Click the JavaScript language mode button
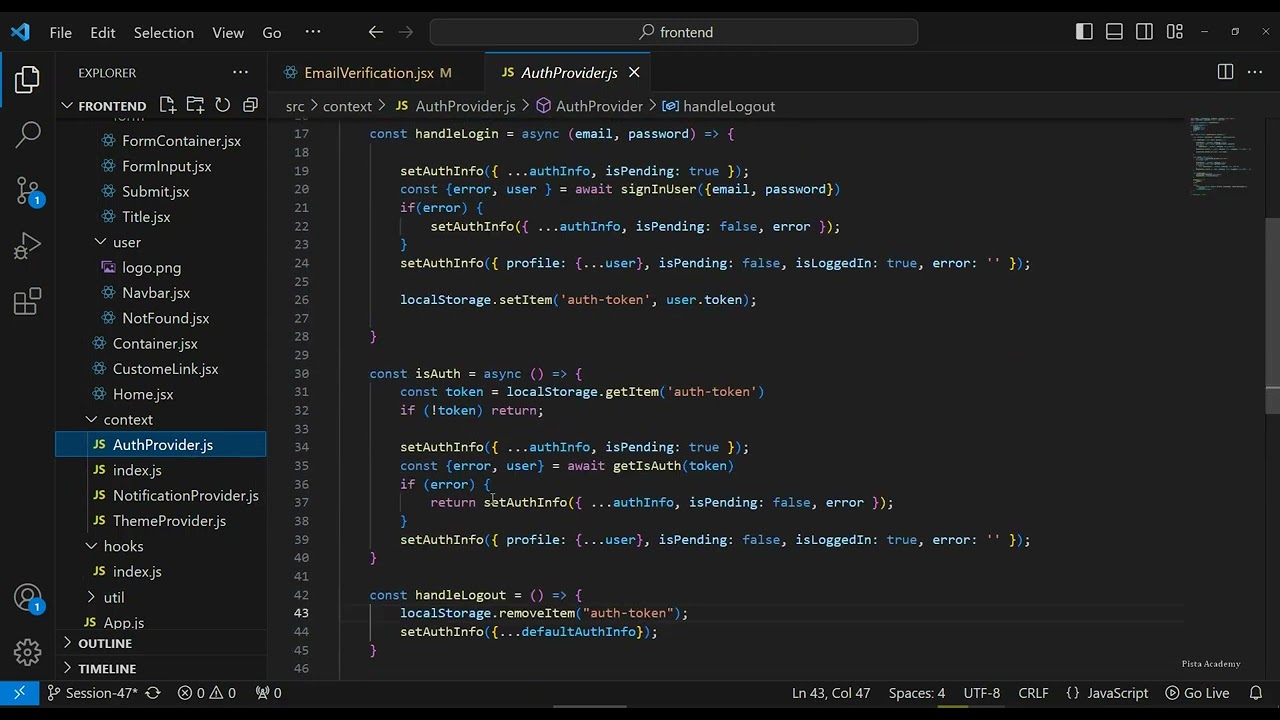 pos(1107,693)
